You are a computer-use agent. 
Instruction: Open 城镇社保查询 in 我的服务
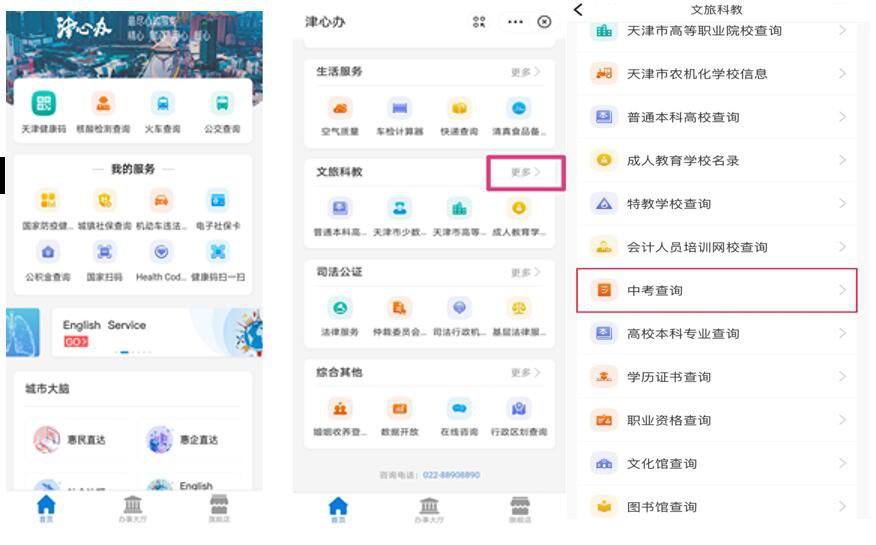tap(104, 200)
